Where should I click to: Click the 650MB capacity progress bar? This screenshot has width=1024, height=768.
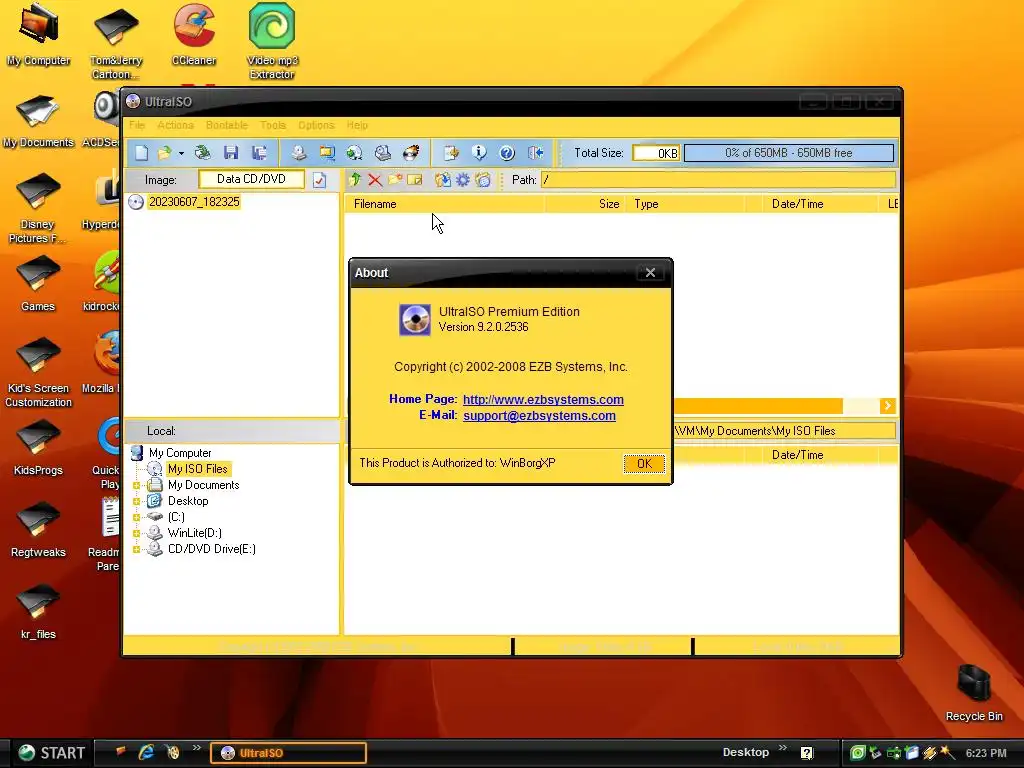tap(789, 153)
